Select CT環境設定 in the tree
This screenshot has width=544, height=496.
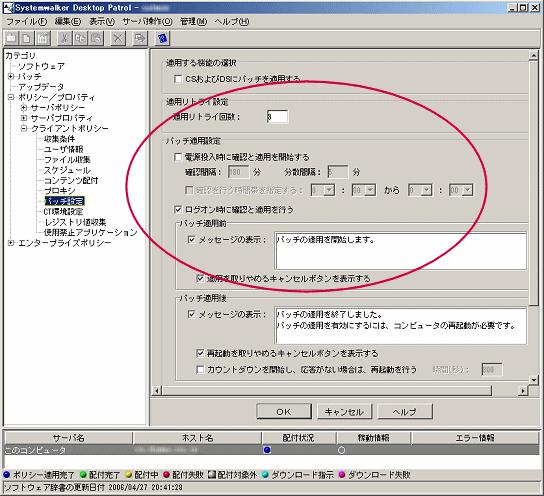[63, 212]
